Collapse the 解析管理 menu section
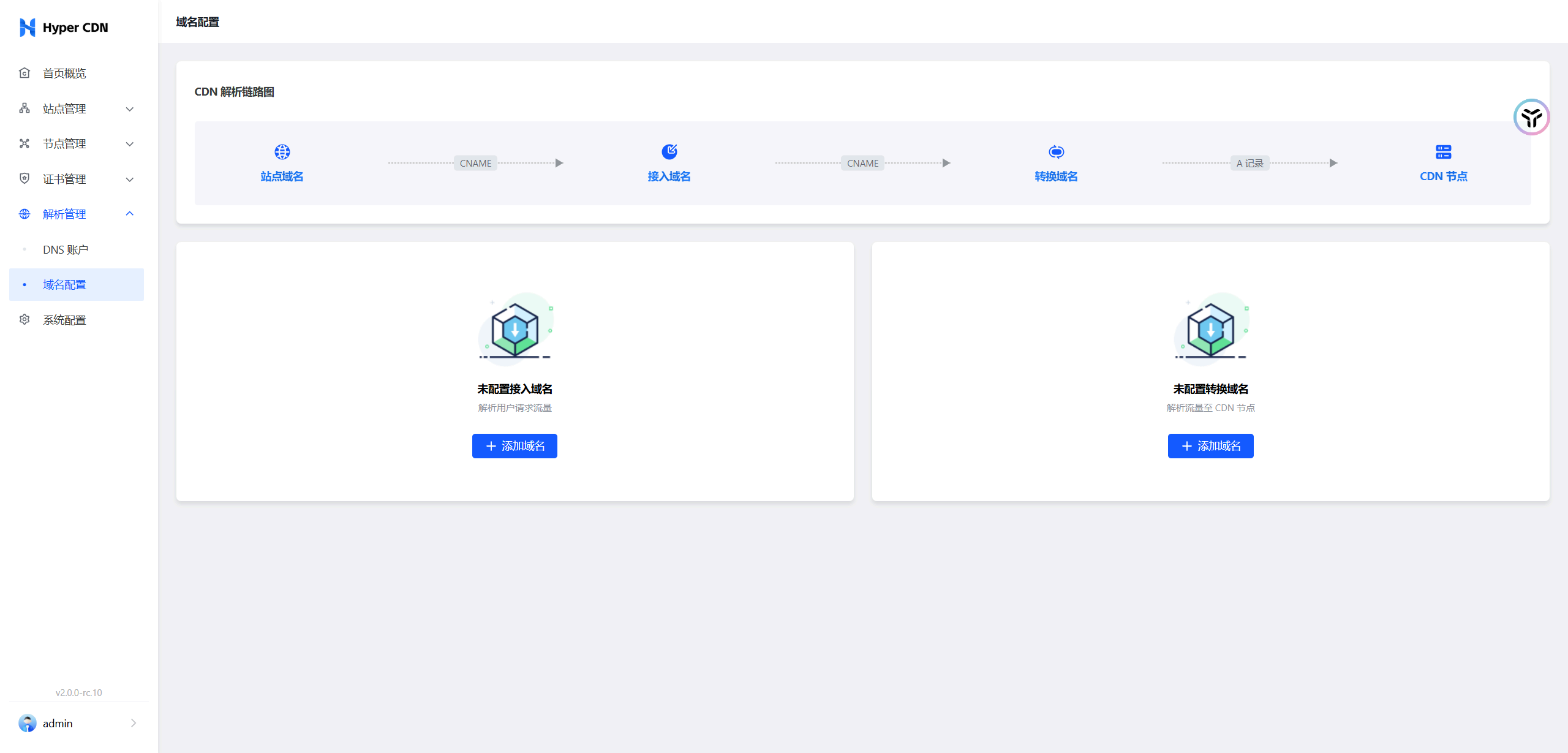Image resolution: width=1568 pixels, height=753 pixels. pos(130,214)
